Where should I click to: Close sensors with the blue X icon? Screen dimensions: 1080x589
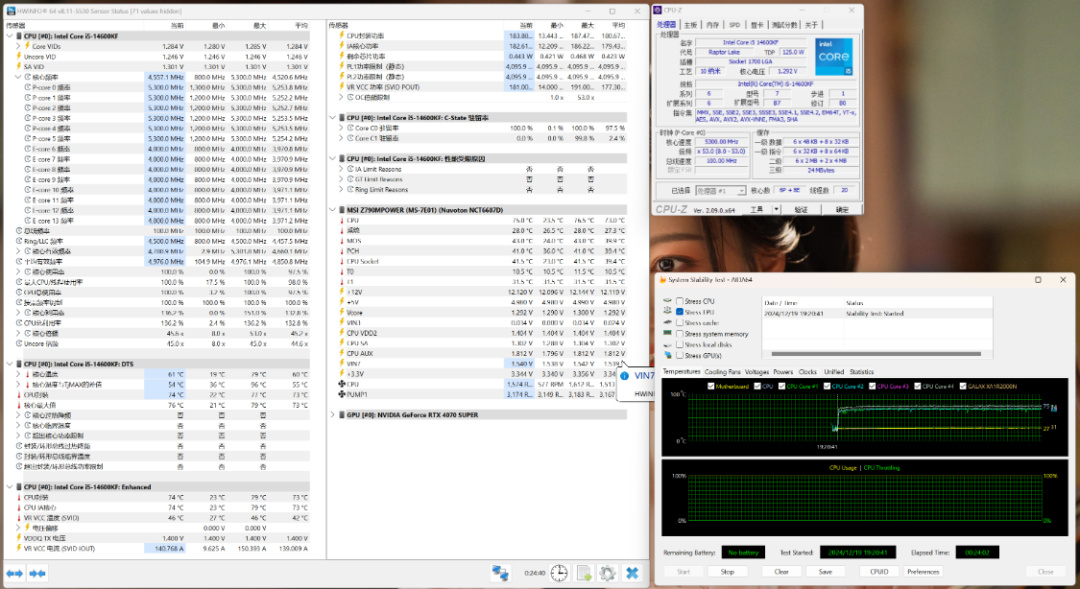[x=632, y=573]
